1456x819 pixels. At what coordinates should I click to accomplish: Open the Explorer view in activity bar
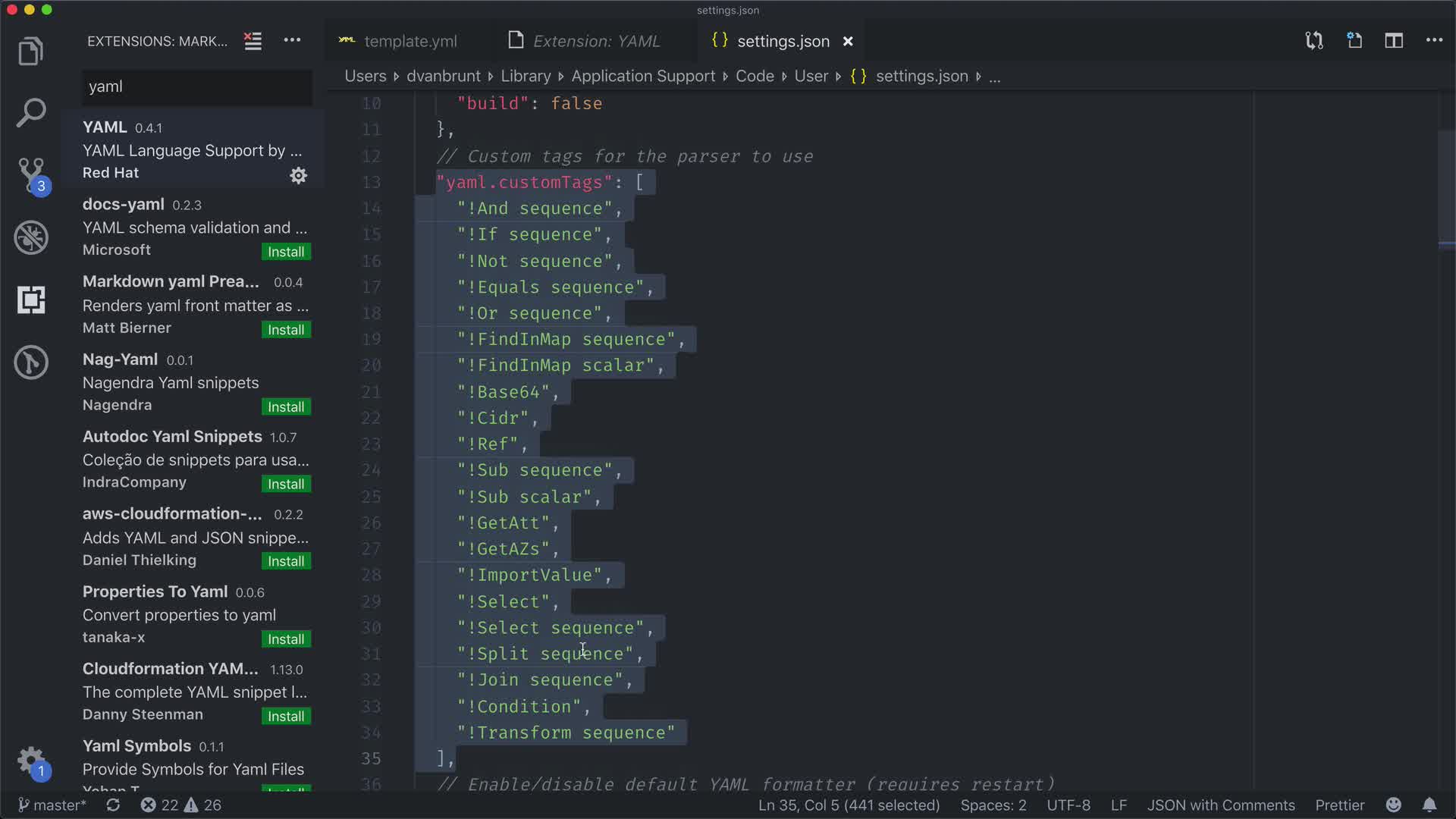tap(30, 52)
